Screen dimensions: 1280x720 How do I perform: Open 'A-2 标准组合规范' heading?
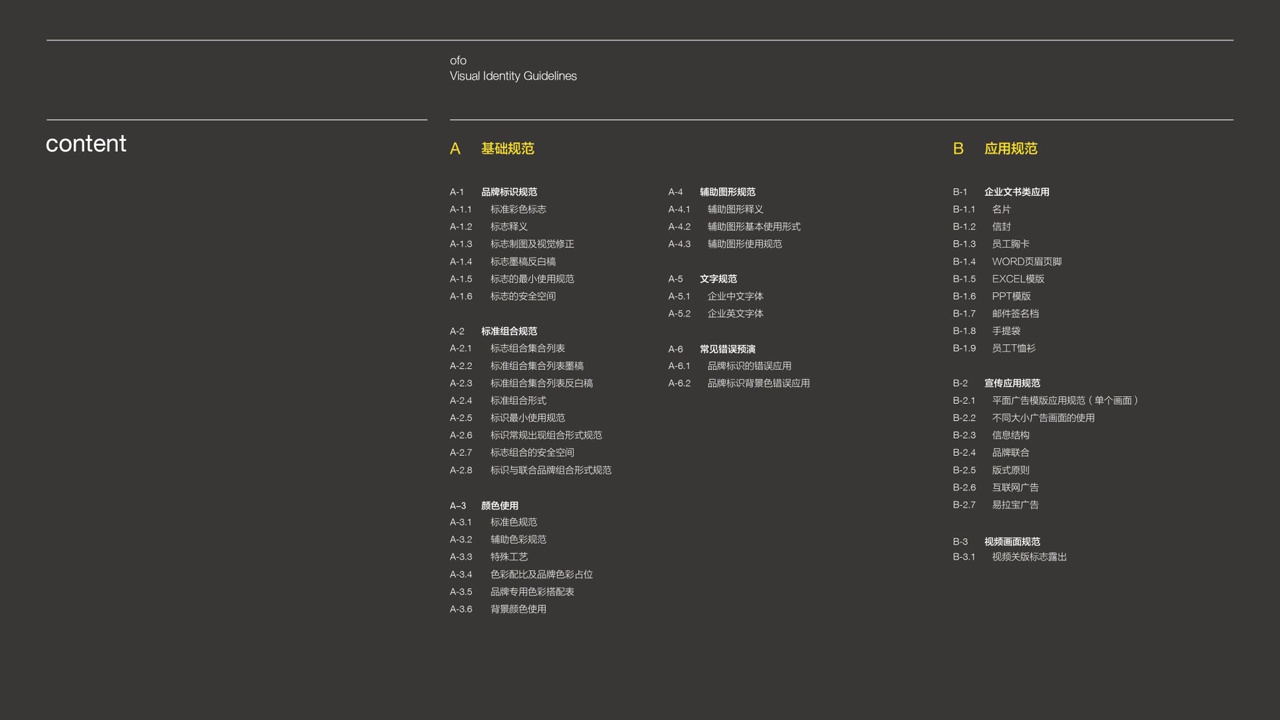[493, 331]
